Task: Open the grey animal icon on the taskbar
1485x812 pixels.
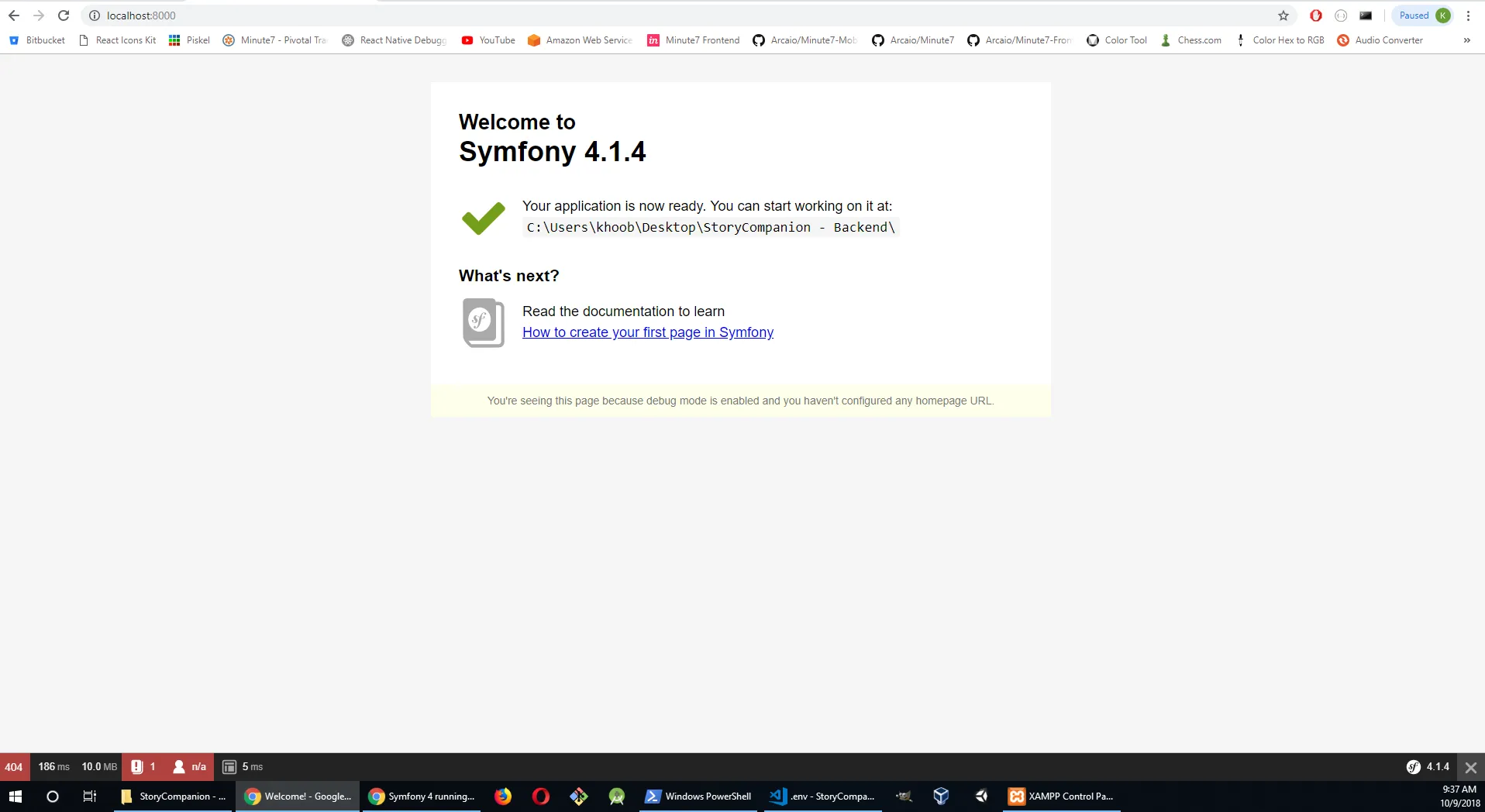Action: coord(904,797)
